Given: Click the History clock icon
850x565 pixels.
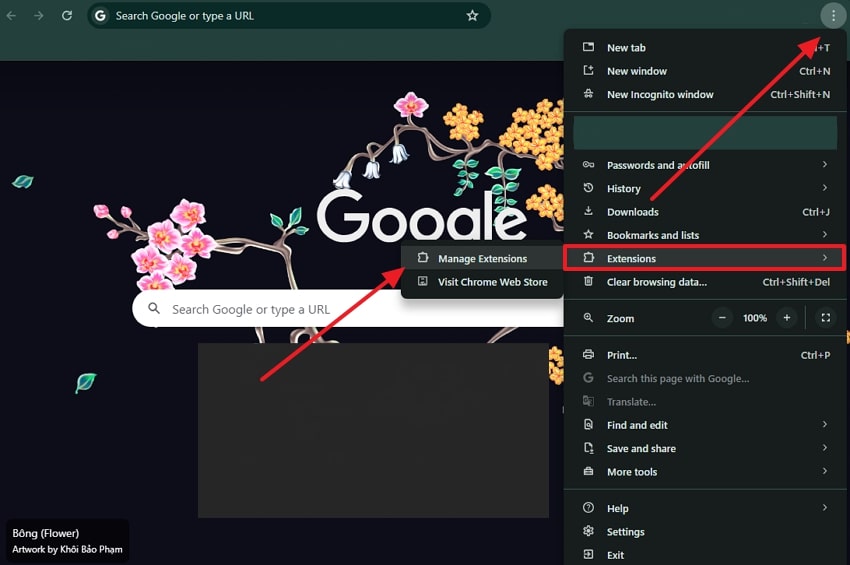Looking at the screenshot, I should click(588, 188).
